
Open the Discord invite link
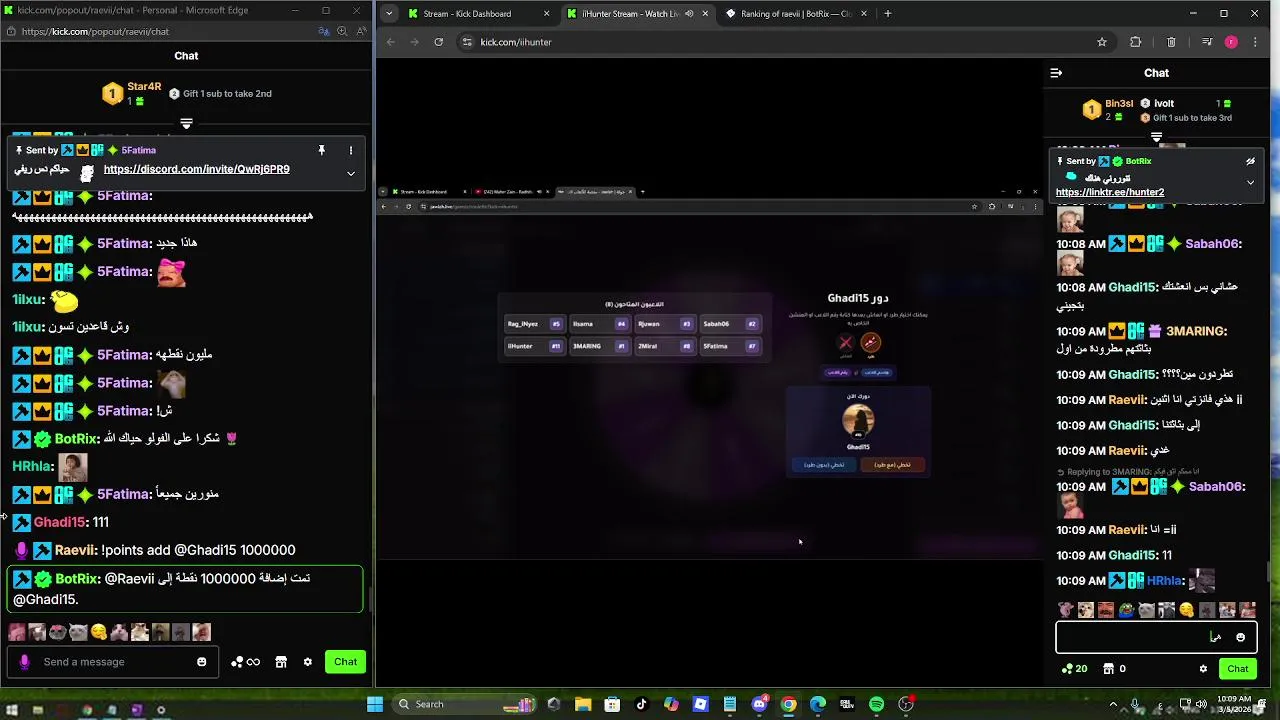196,169
